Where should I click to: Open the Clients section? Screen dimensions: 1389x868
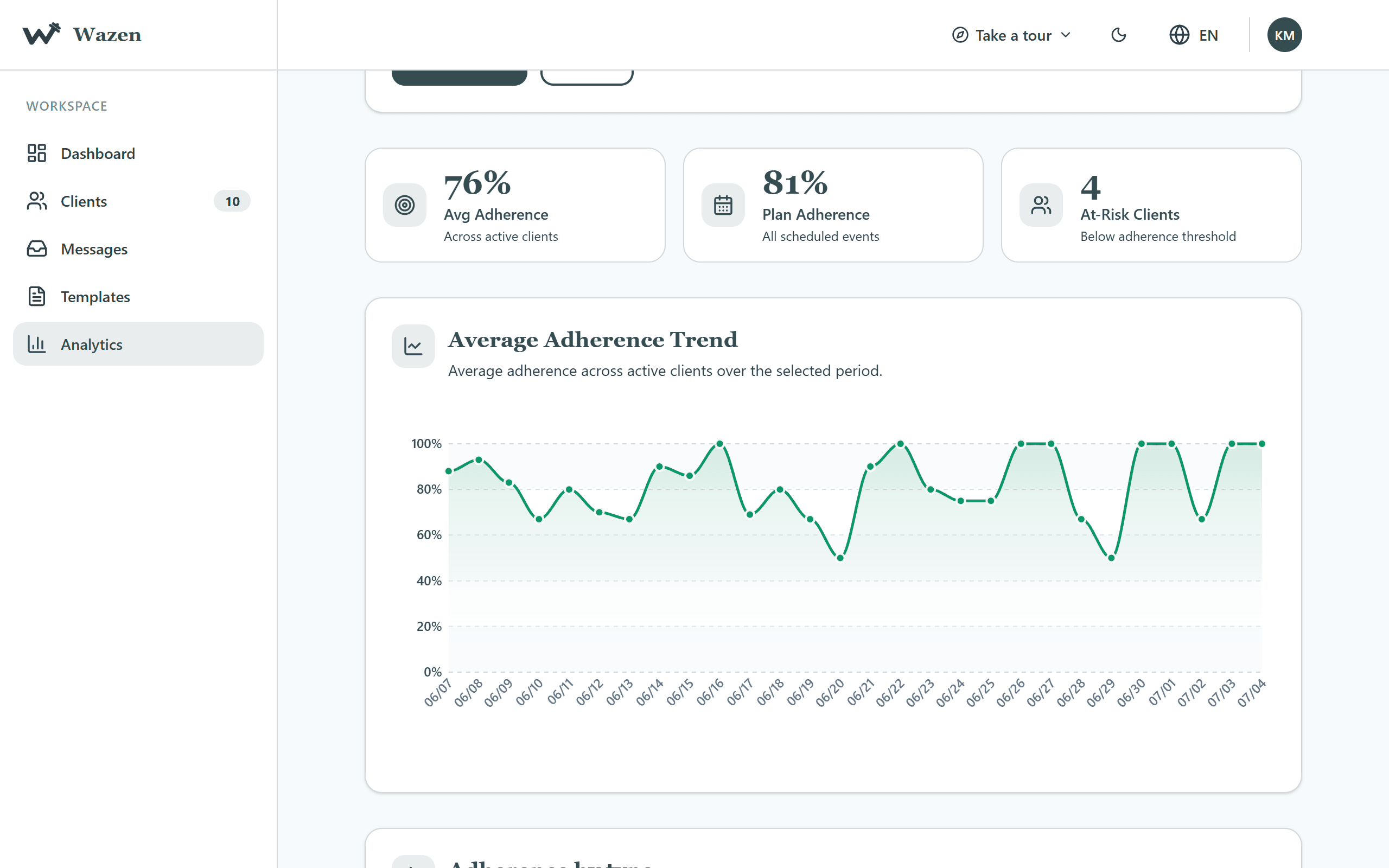pyautogui.click(x=138, y=201)
